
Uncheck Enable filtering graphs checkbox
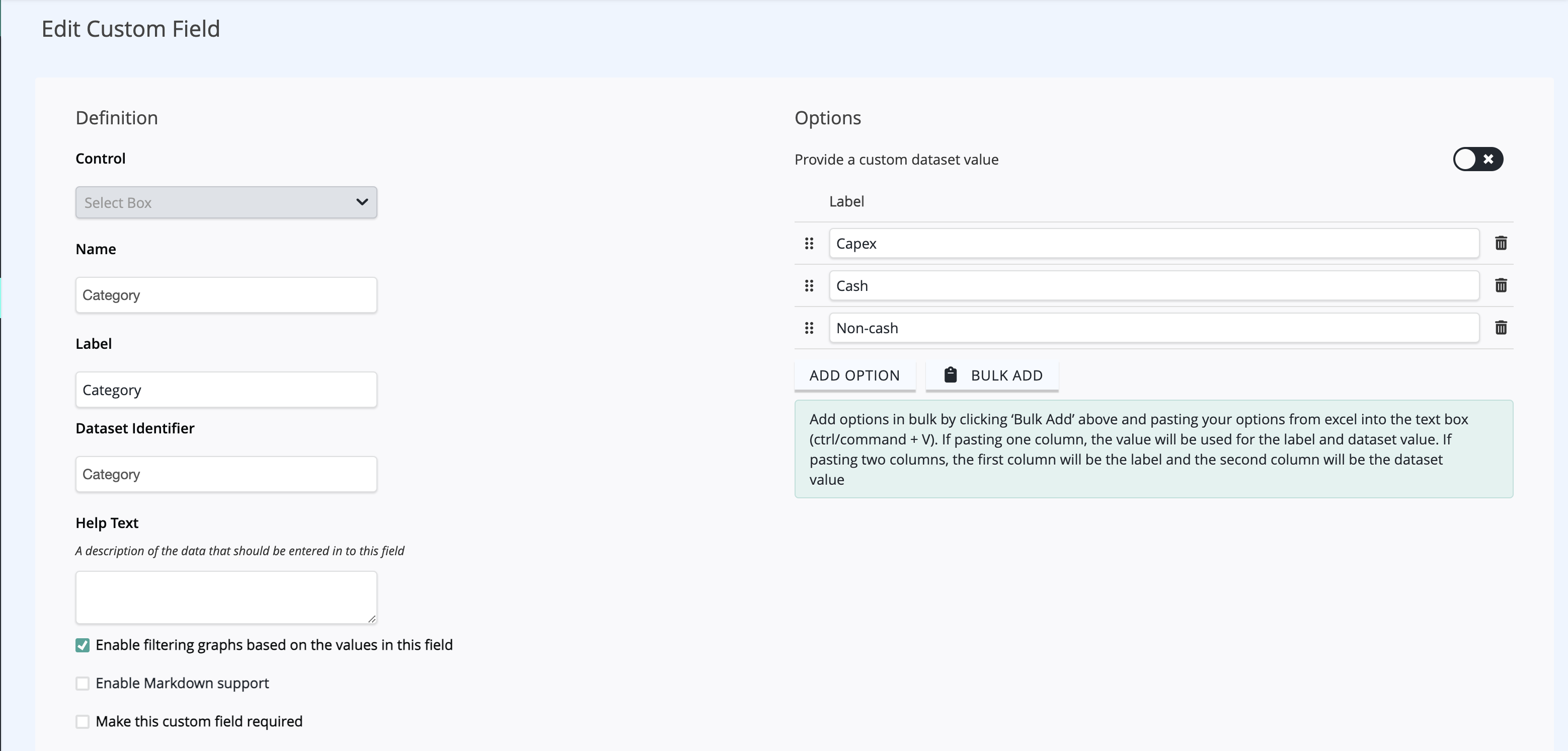[83, 645]
